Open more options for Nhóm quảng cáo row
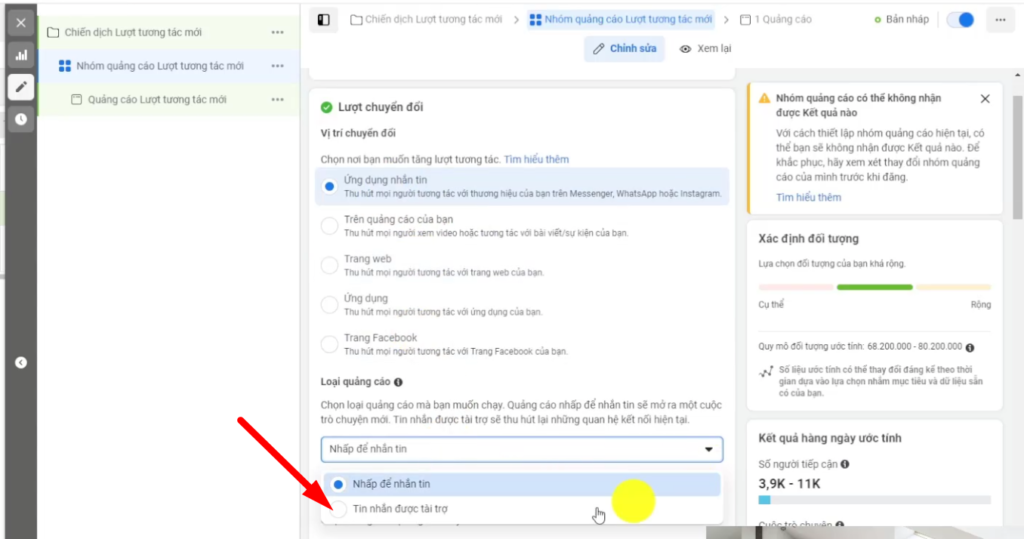This screenshot has width=1024, height=539. click(x=278, y=66)
